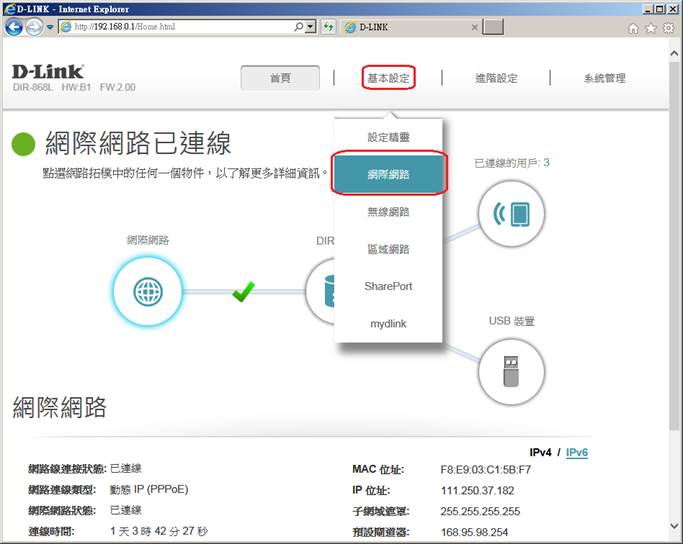
Task: Click the mydlink menu option
Action: pos(389,324)
